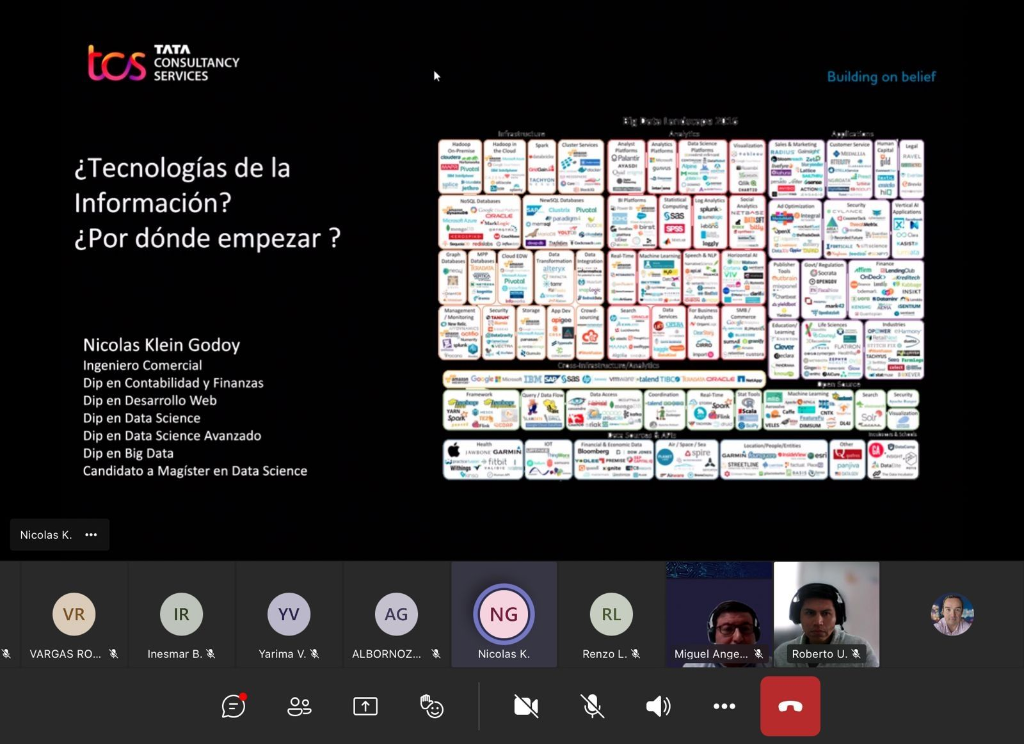Click the highlighted NG avatar tile
Screen dimensions: 1024x744
pyautogui.click(x=504, y=614)
